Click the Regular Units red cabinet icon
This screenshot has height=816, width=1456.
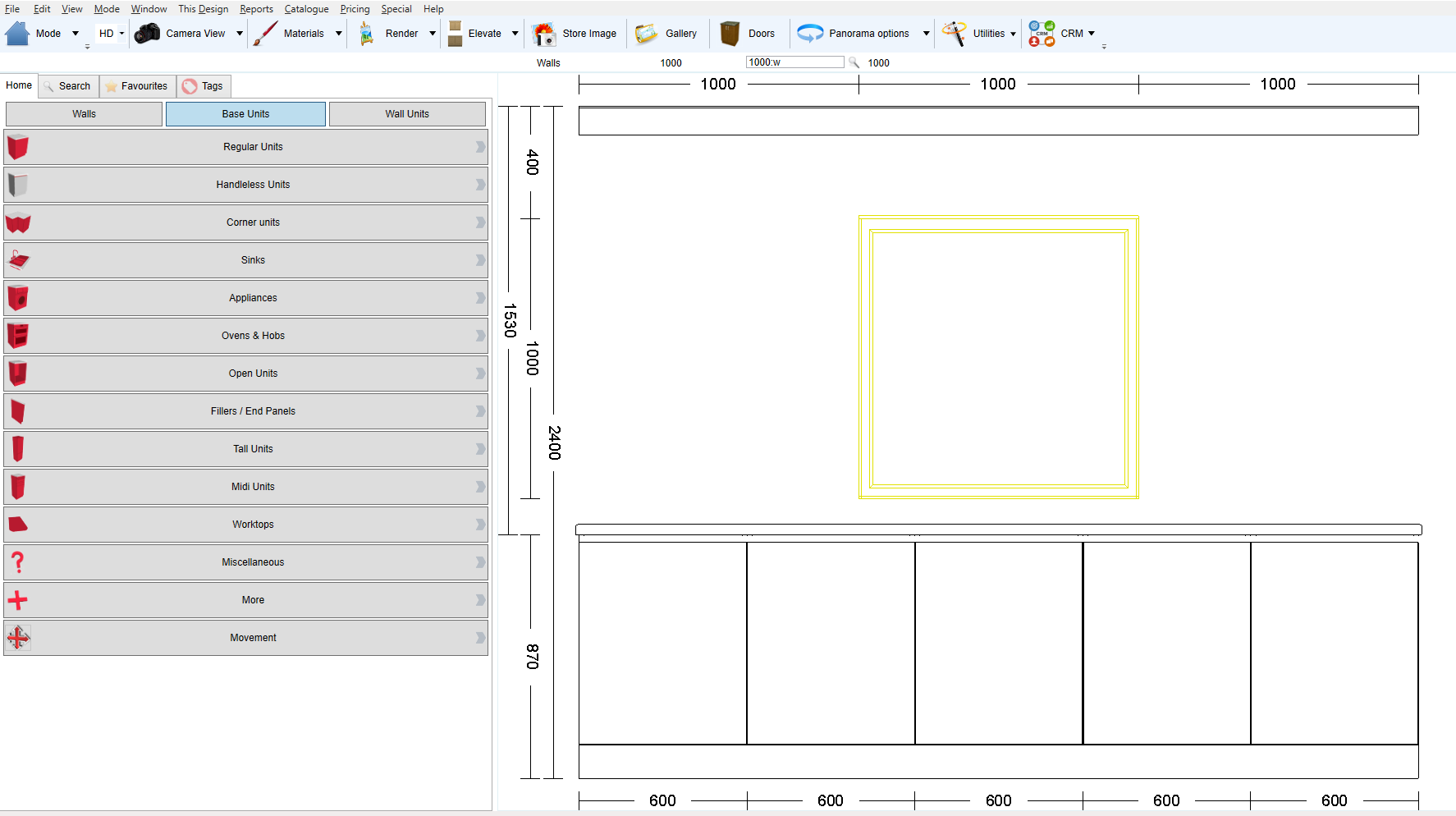[x=18, y=147]
